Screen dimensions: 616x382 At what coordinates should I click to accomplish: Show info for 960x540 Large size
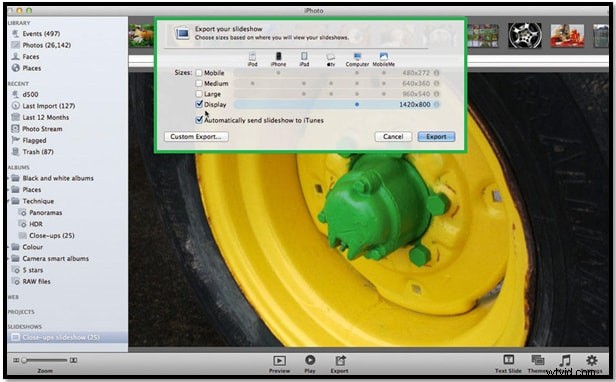(436, 94)
